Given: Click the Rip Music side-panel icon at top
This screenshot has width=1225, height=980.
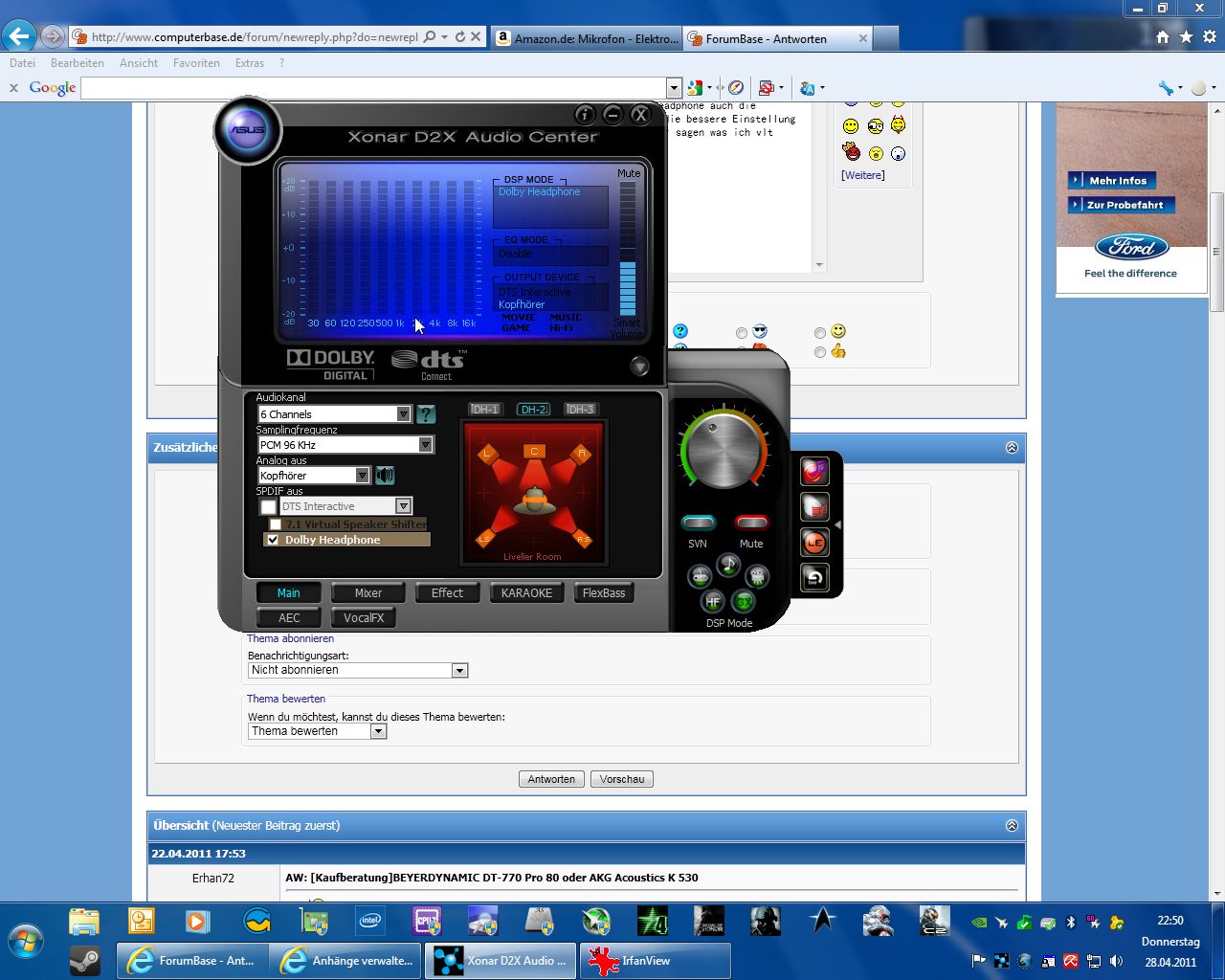Looking at the screenshot, I should point(814,471).
